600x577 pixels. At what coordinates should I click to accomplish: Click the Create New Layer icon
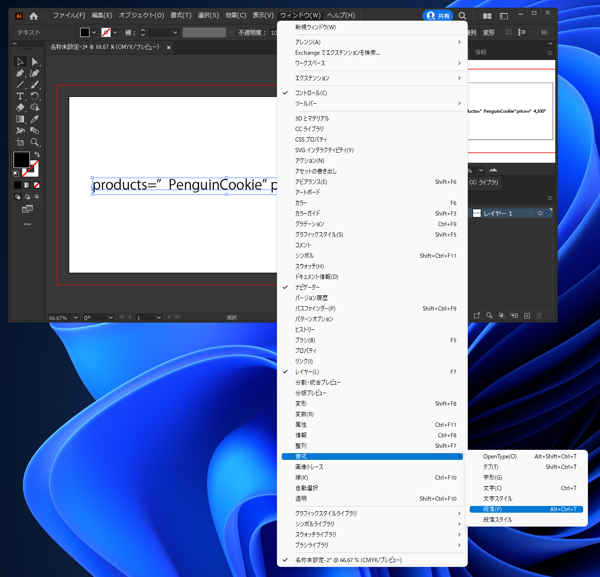point(527,315)
